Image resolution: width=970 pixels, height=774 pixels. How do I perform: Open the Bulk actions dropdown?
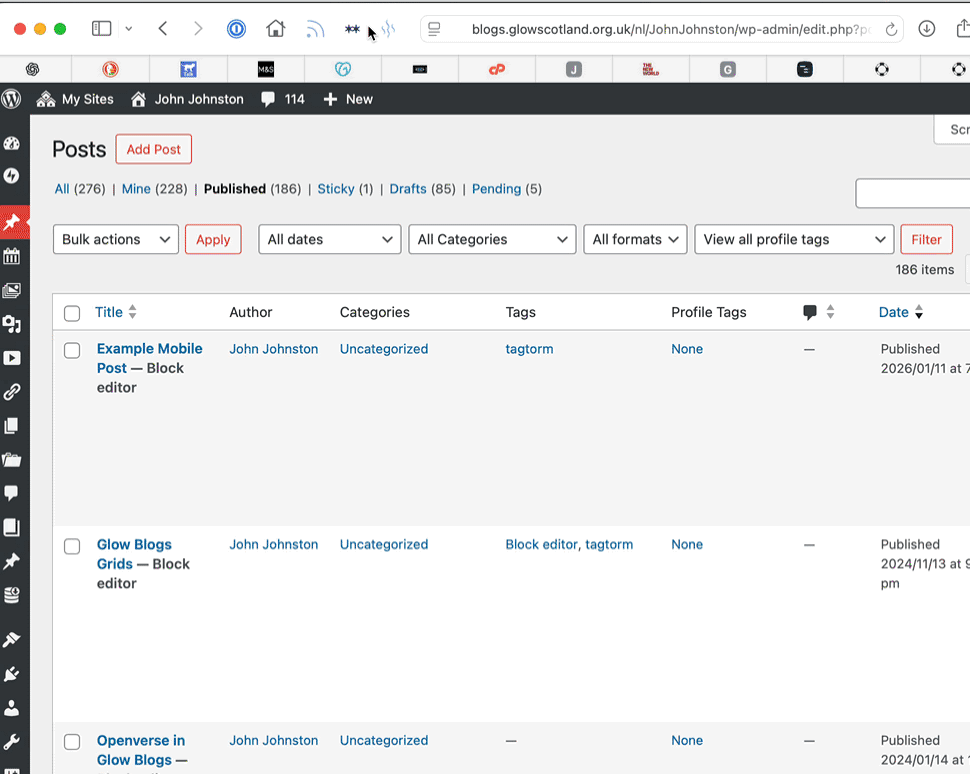(116, 239)
